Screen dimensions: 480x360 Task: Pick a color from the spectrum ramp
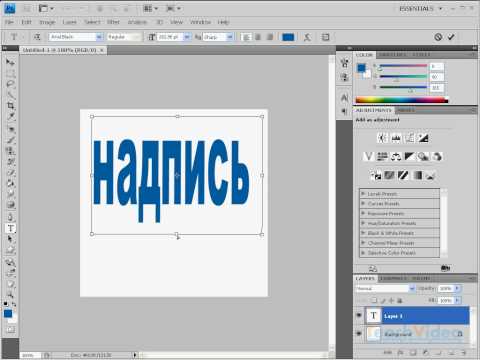tap(401, 100)
